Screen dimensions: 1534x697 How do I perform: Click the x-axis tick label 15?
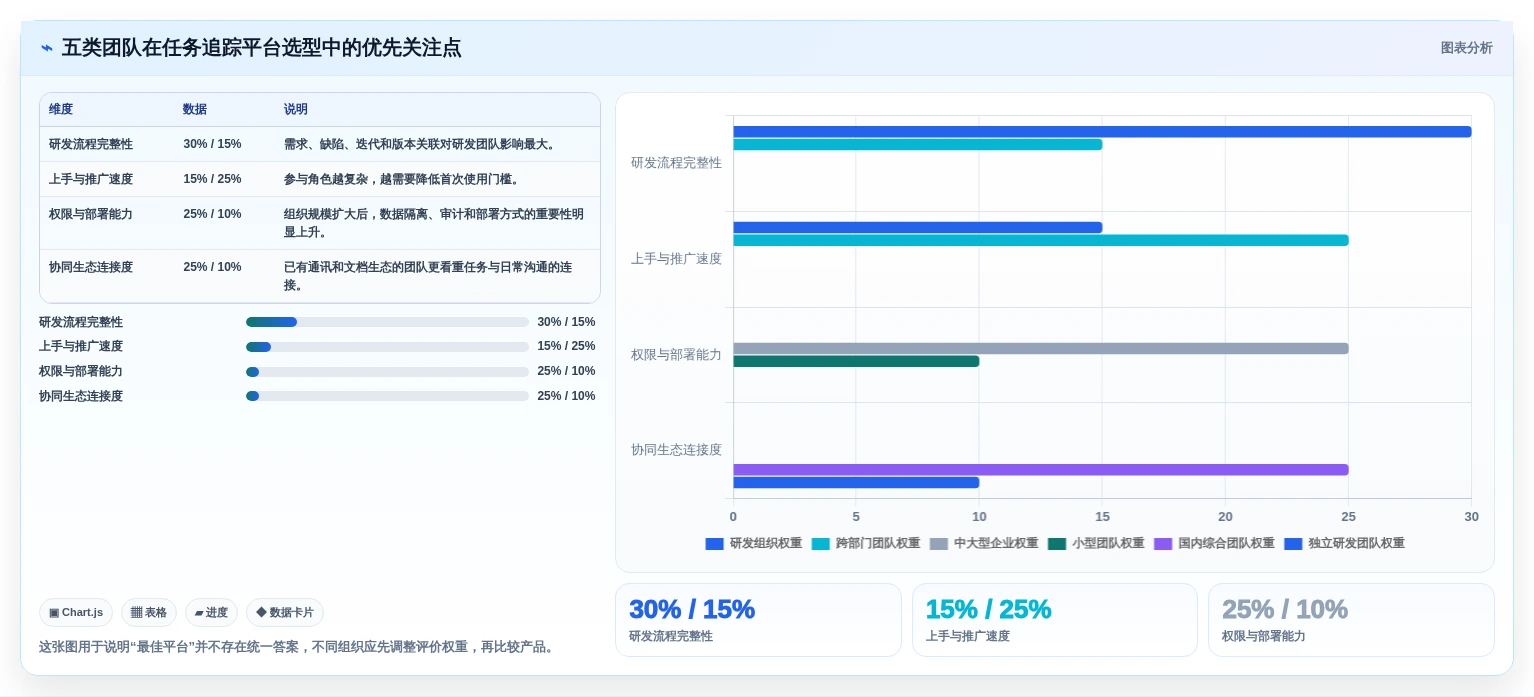pyautogui.click(x=1102, y=516)
